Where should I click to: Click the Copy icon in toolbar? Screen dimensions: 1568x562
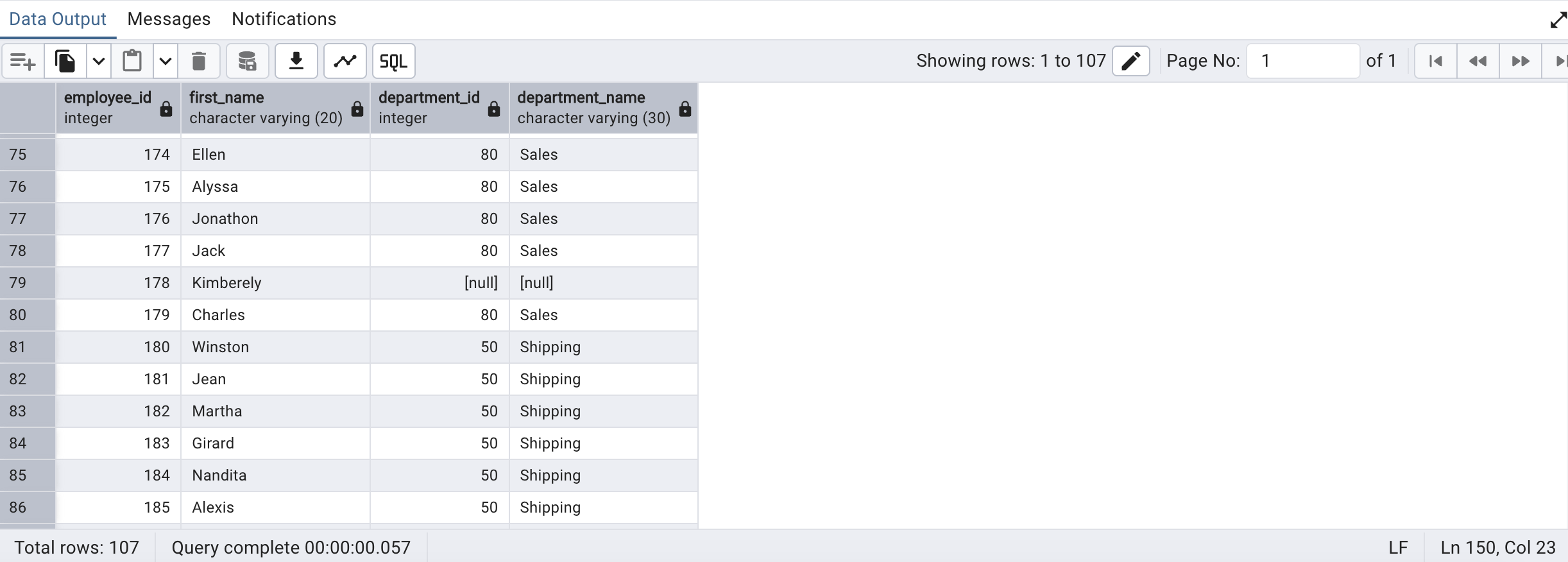coord(65,62)
